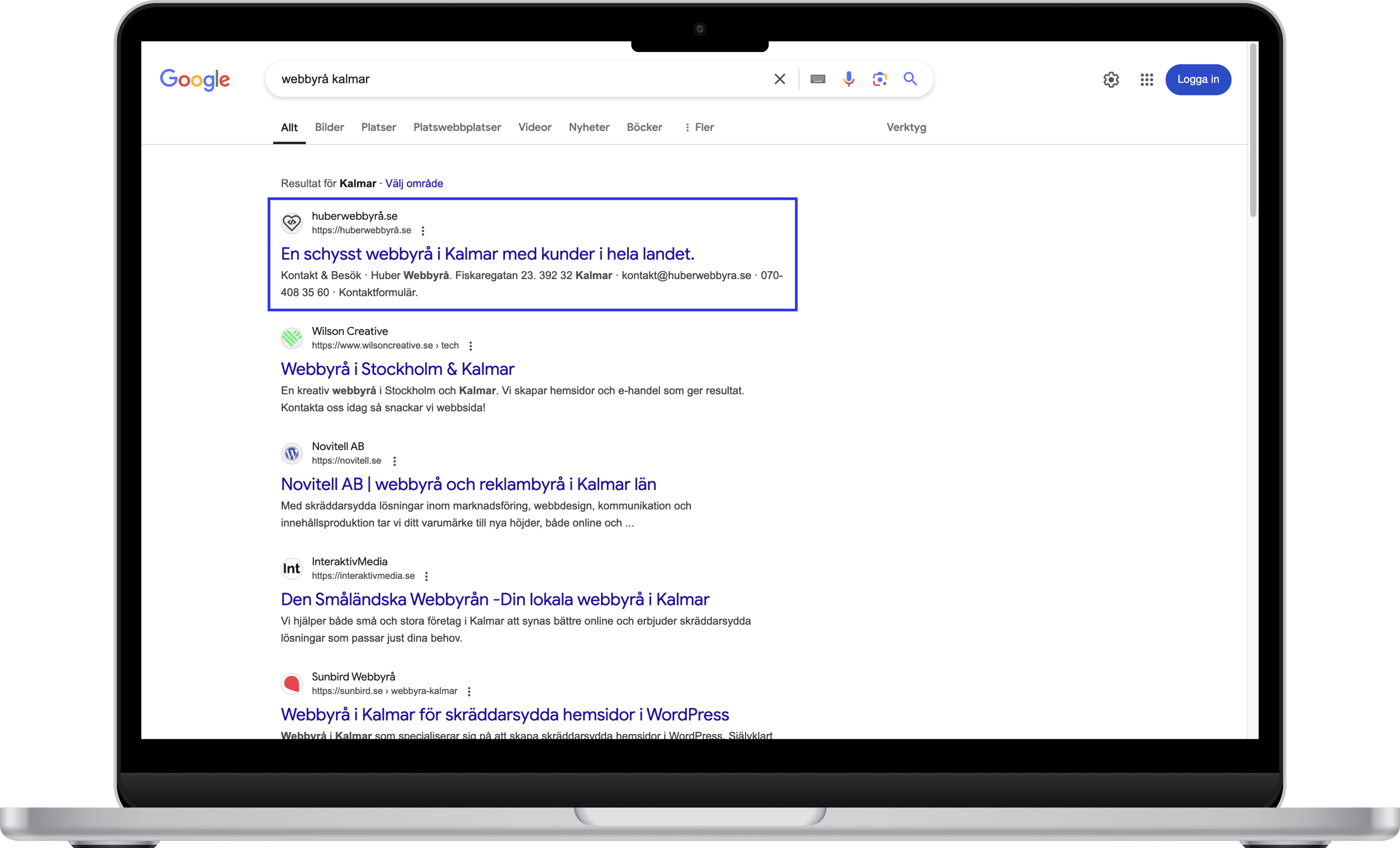Click the huberwebbyrå.se favicon

(x=292, y=223)
